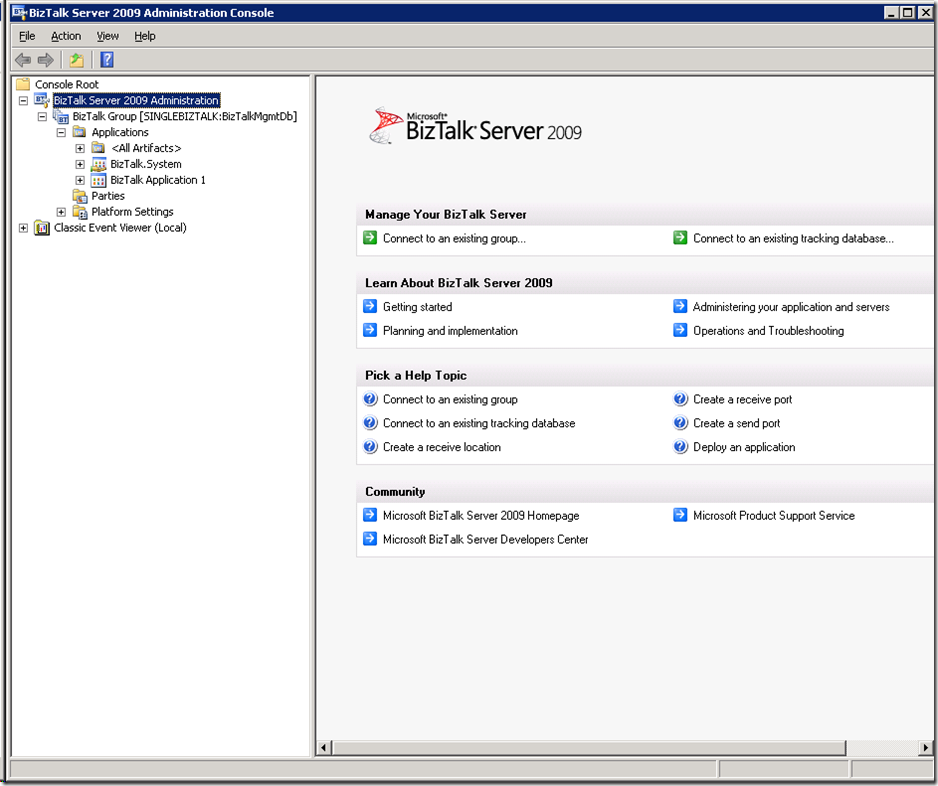Click the BizTalk Server 2009 Administration node icon
Screen dimensions: 938x786
(x=42, y=100)
